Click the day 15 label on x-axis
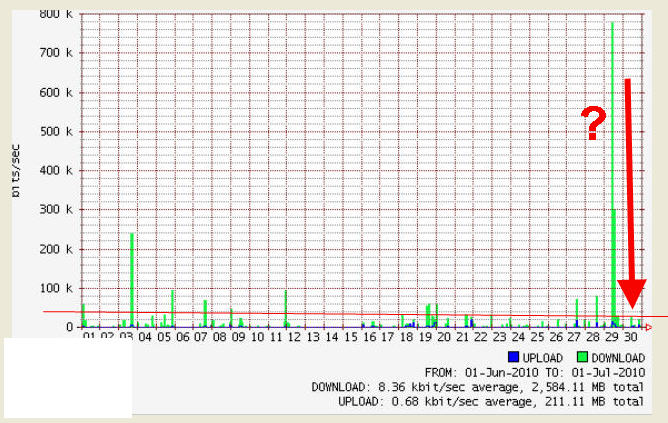668x423 pixels. [x=350, y=338]
